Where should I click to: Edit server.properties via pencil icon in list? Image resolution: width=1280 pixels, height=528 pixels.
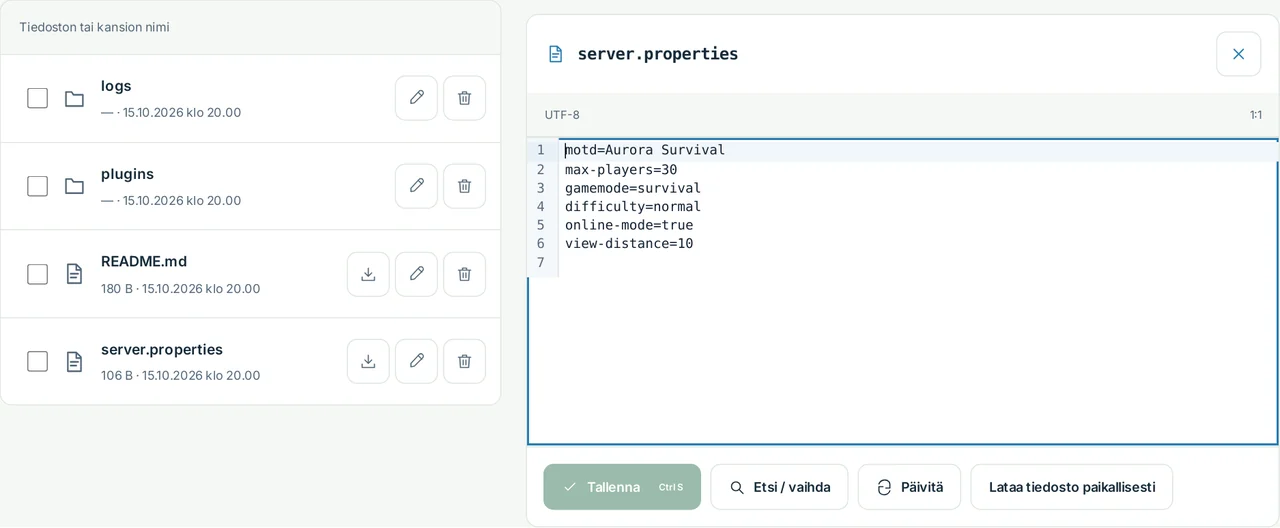coord(416,361)
